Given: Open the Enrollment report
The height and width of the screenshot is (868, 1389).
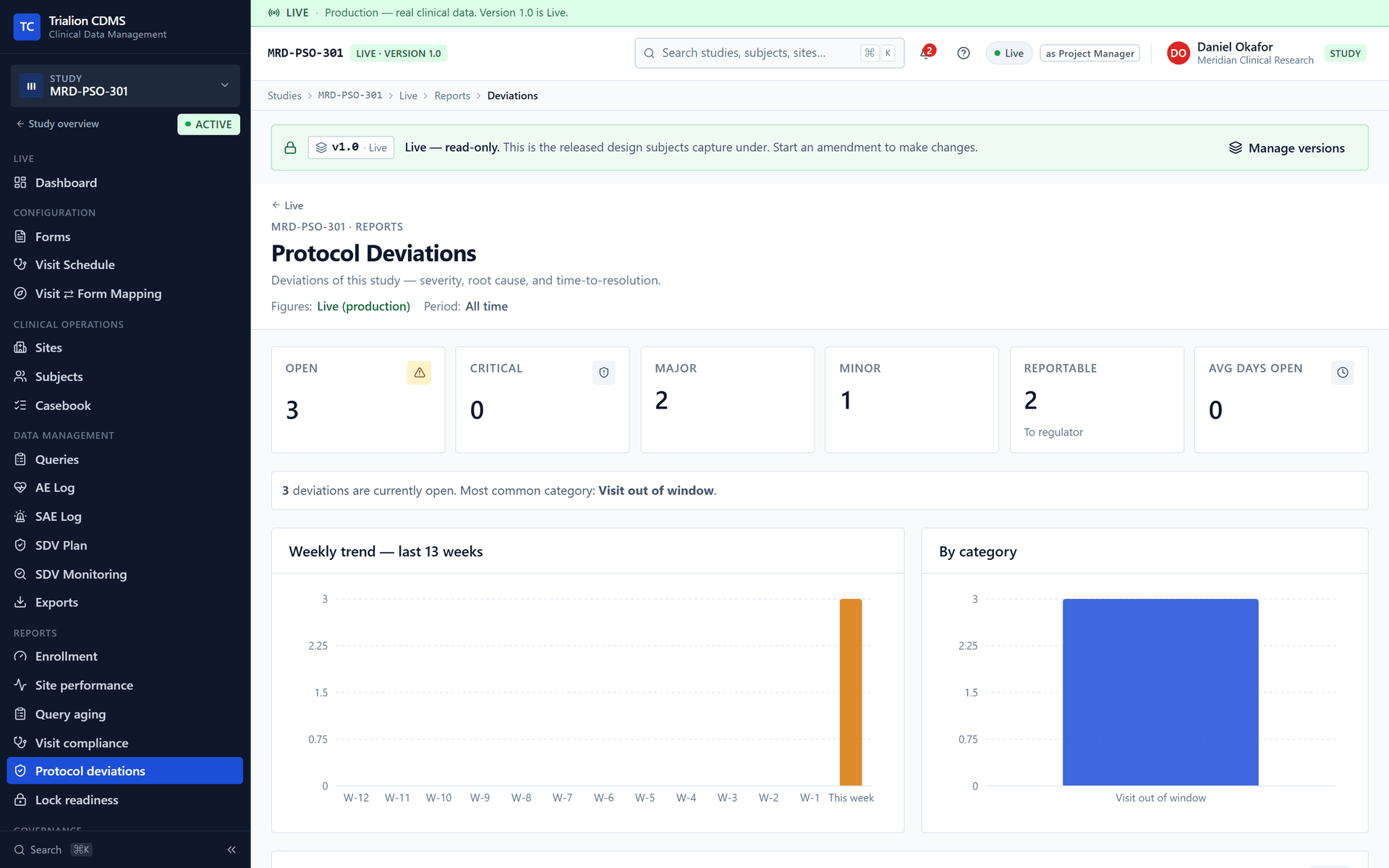Looking at the screenshot, I should 124,656.
